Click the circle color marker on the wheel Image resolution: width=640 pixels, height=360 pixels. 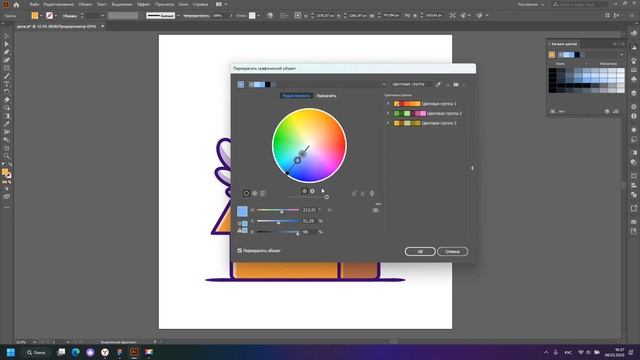(x=298, y=160)
